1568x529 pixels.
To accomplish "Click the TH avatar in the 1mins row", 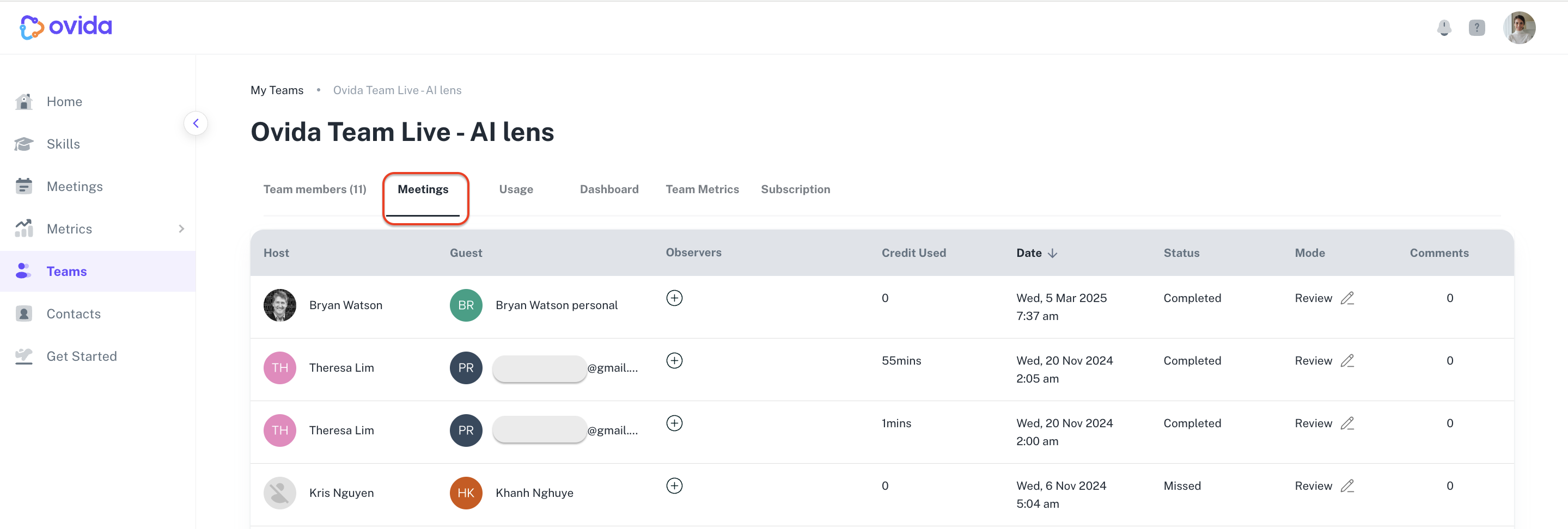I will coord(280,430).
